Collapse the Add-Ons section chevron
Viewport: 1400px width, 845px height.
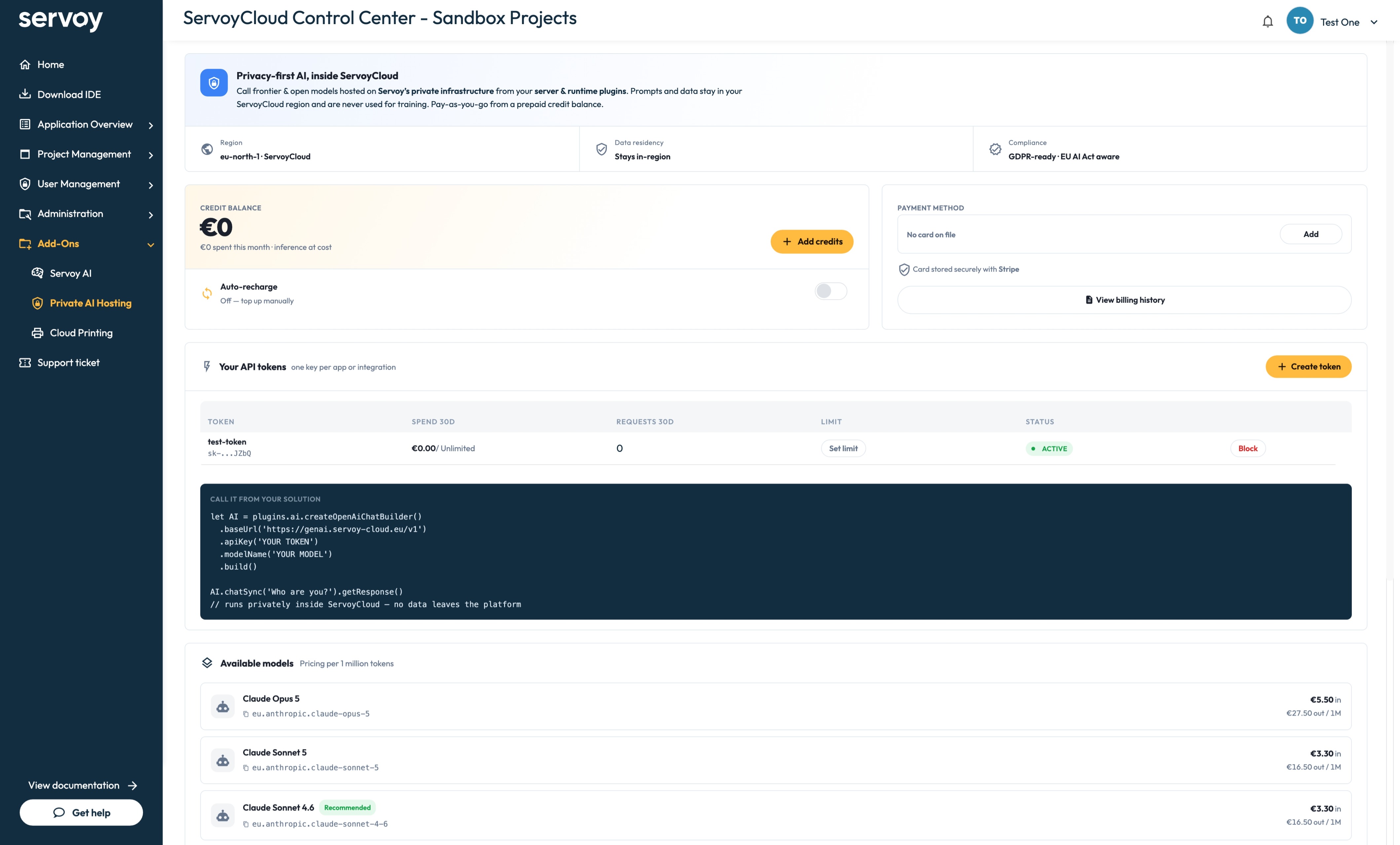point(151,244)
